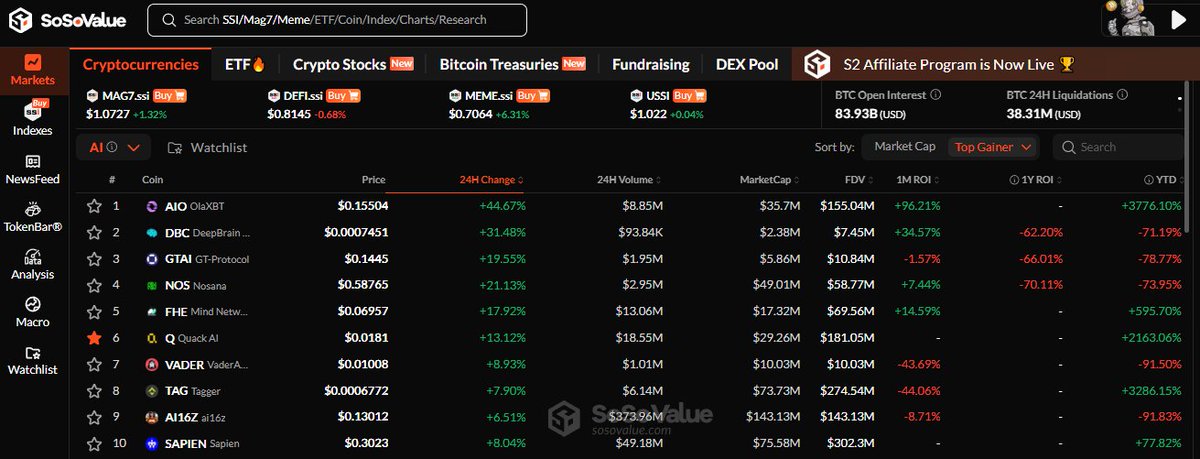Click the AI16Z coin icon
This screenshot has width=1200, height=459.
152,417
